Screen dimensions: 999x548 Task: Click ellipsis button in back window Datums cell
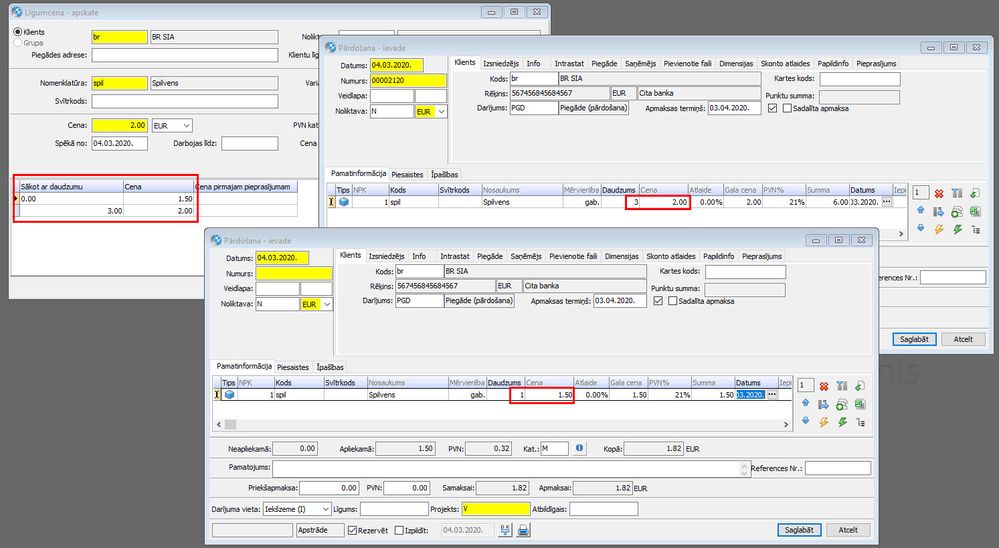coord(886,202)
